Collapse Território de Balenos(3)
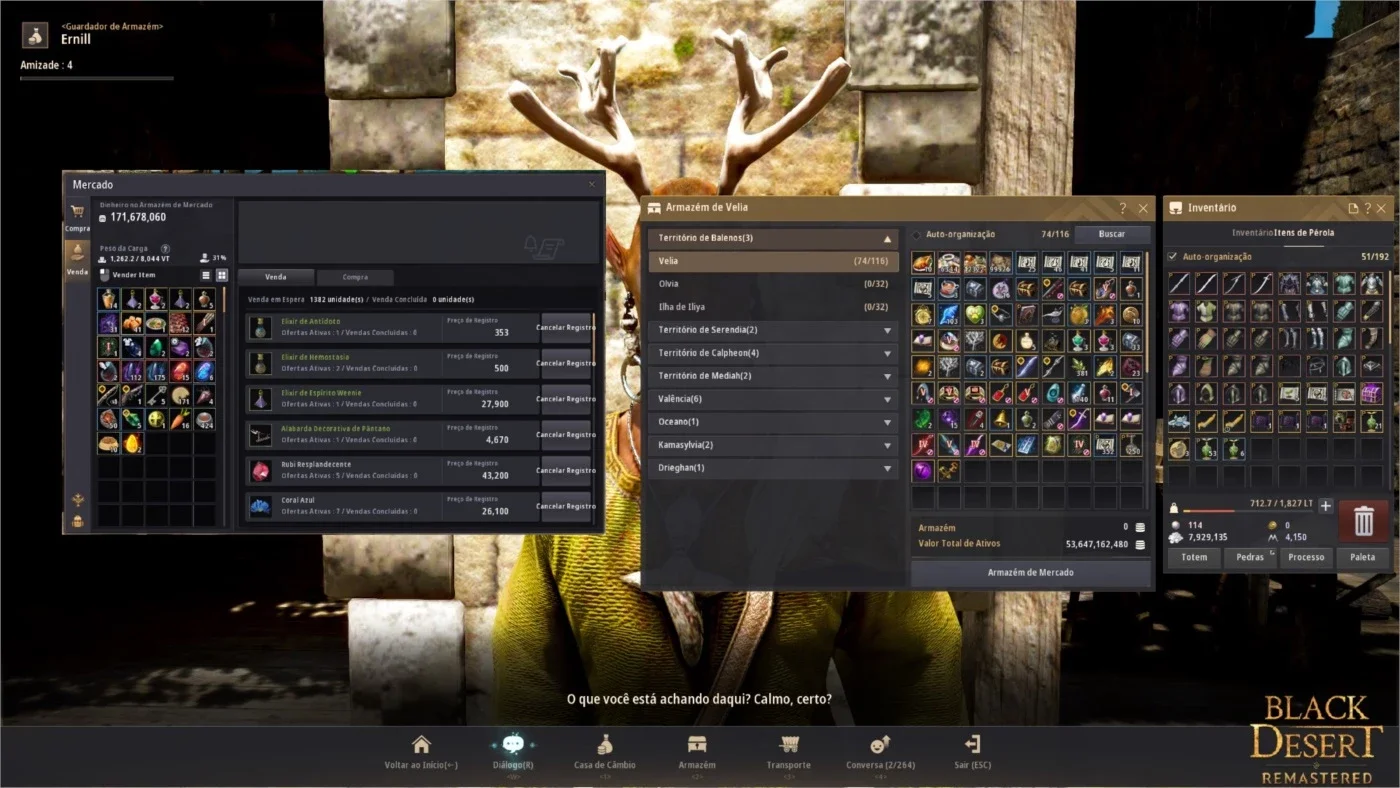This screenshot has width=1400, height=788. click(773, 239)
